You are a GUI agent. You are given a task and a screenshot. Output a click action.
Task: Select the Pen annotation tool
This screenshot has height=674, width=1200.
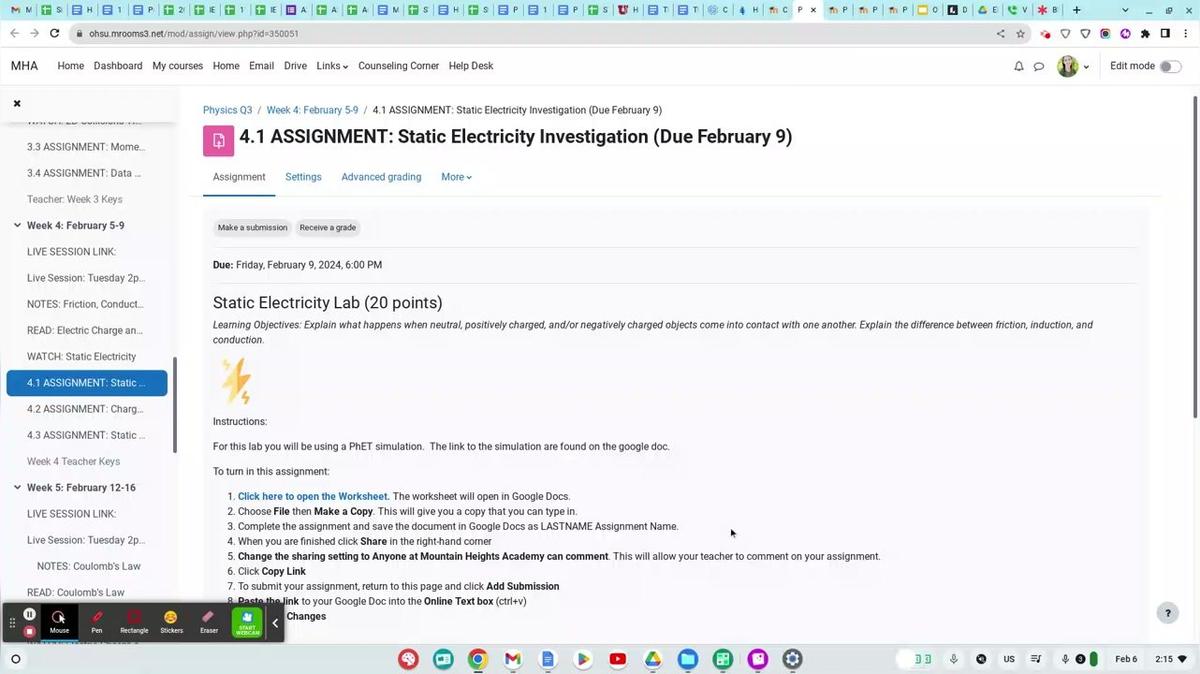coord(97,621)
